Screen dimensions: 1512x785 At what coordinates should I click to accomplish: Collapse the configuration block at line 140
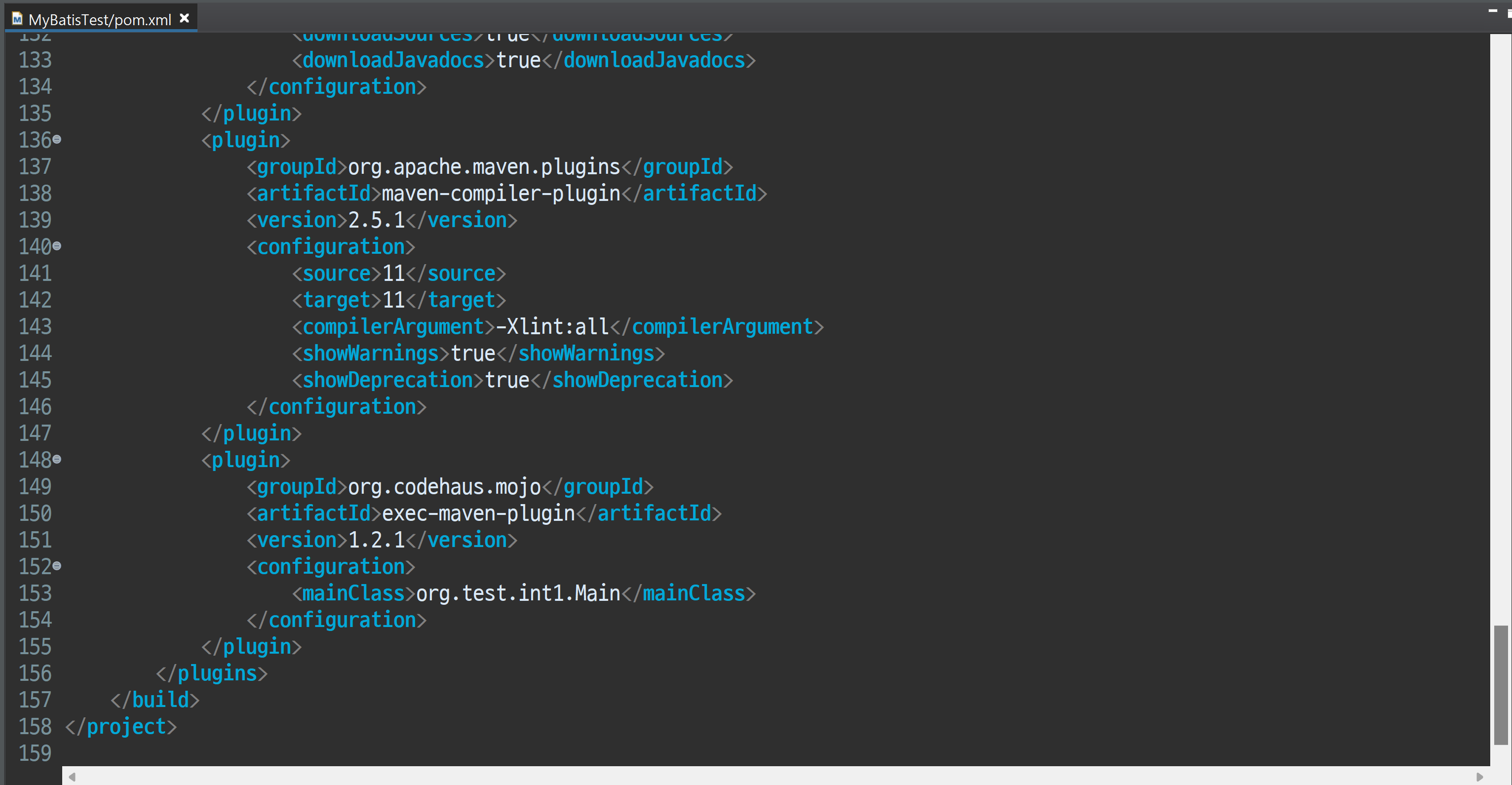57,246
